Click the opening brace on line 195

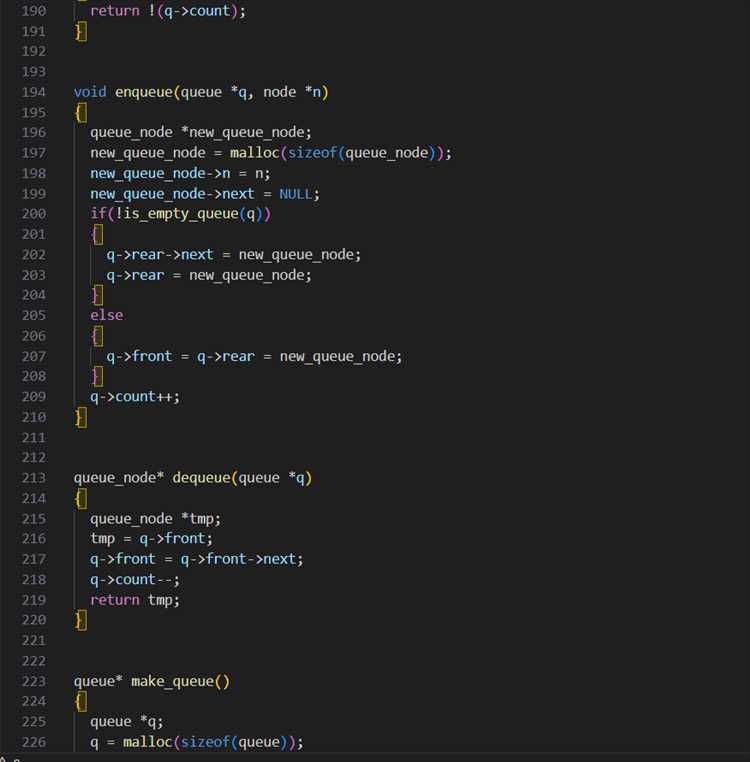(81, 113)
